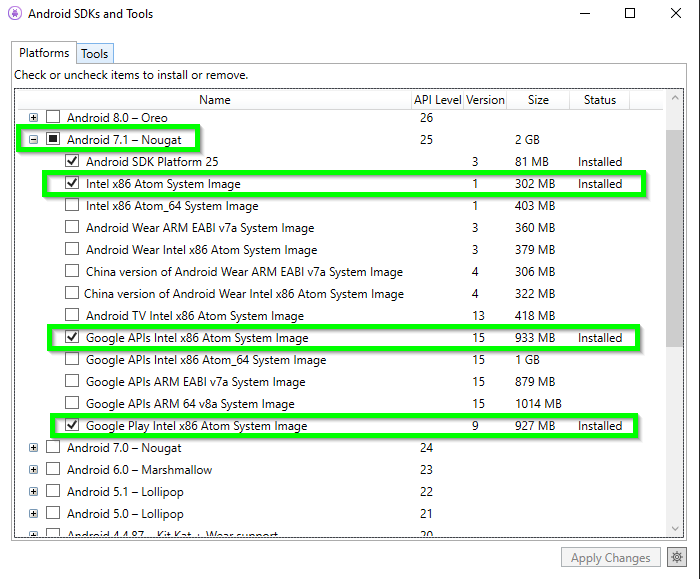
Task: Check Google APIs Intel x86 Atom_64 System Image
Action: tap(72, 359)
